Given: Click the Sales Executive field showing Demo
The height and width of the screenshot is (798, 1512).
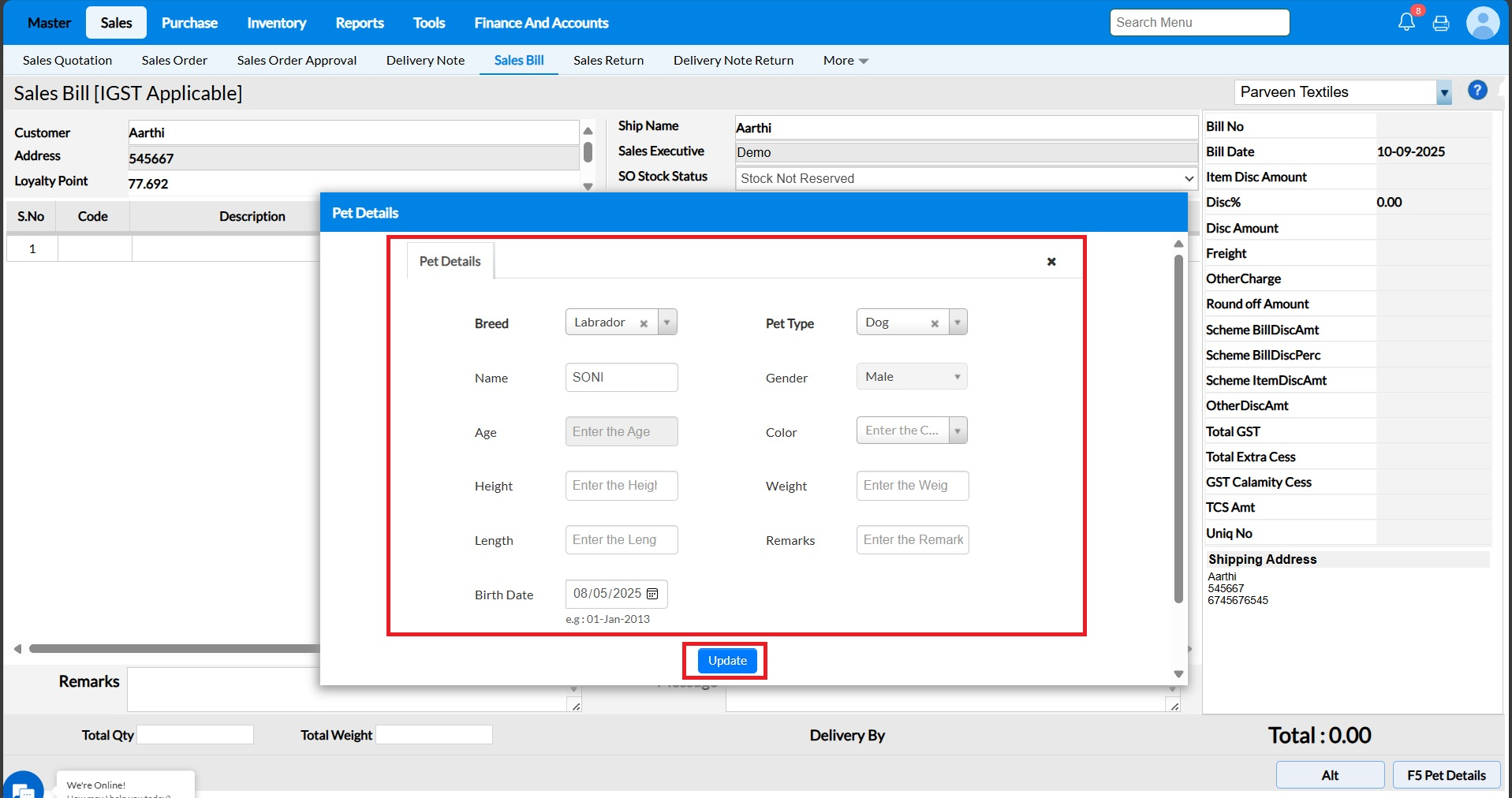Looking at the screenshot, I should [x=967, y=152].
